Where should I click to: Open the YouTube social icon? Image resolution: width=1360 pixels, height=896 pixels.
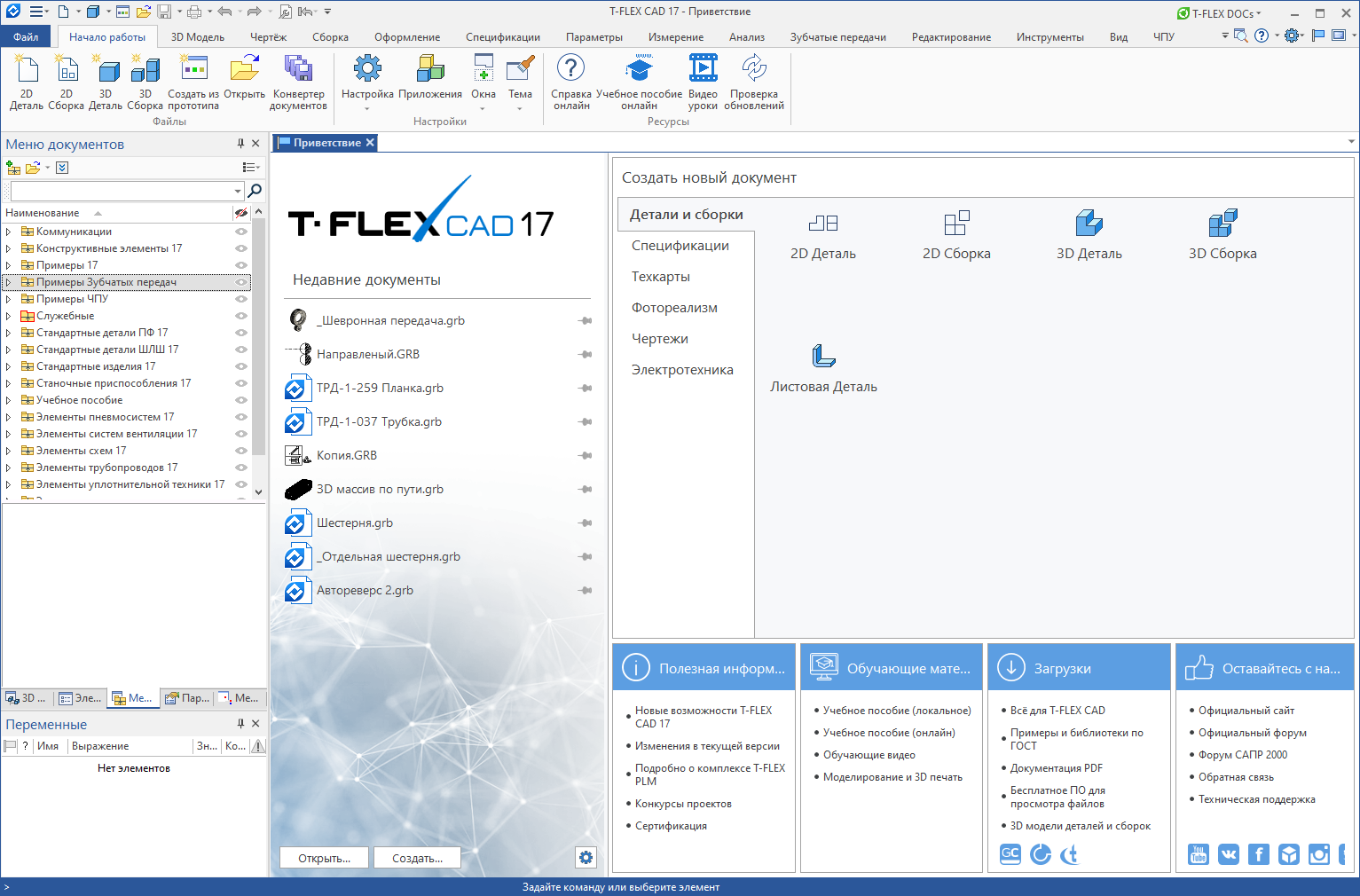click(x=1199, y=854)
